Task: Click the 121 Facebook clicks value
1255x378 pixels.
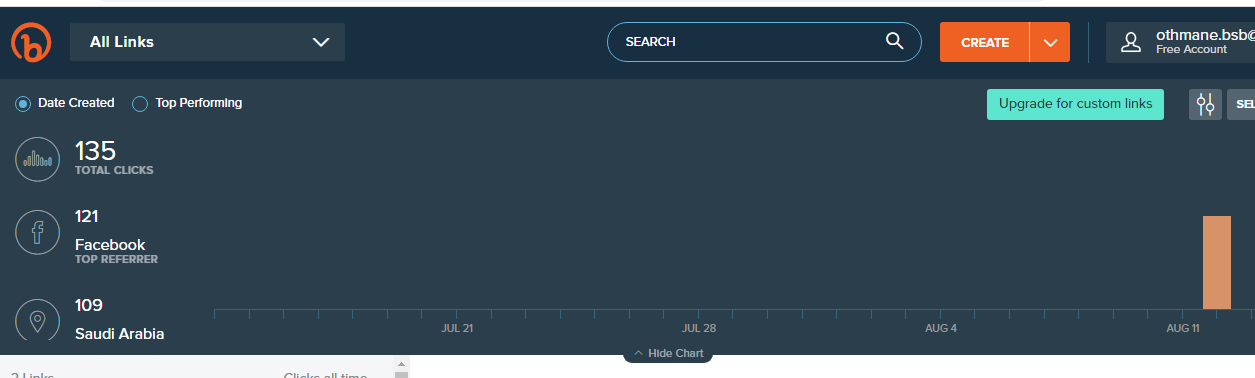Action: point(86,216)
